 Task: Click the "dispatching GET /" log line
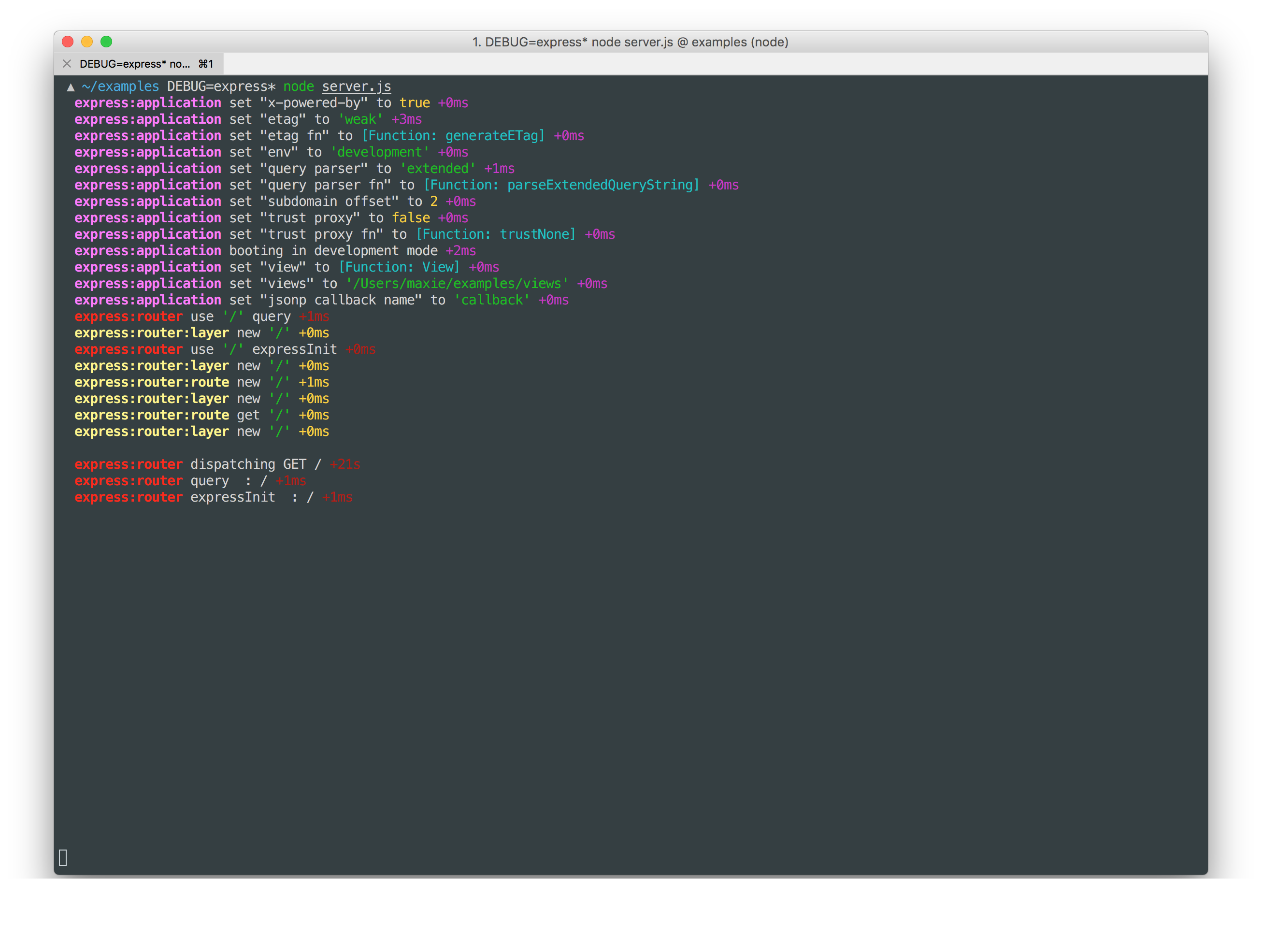[256, 464]
